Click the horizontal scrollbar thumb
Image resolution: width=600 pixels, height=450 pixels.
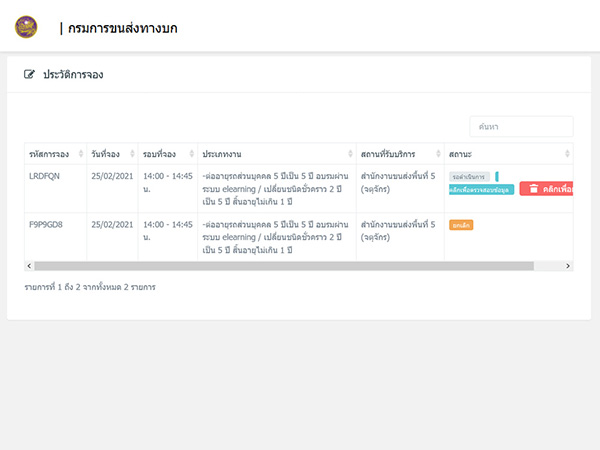[x=284, y=266]
